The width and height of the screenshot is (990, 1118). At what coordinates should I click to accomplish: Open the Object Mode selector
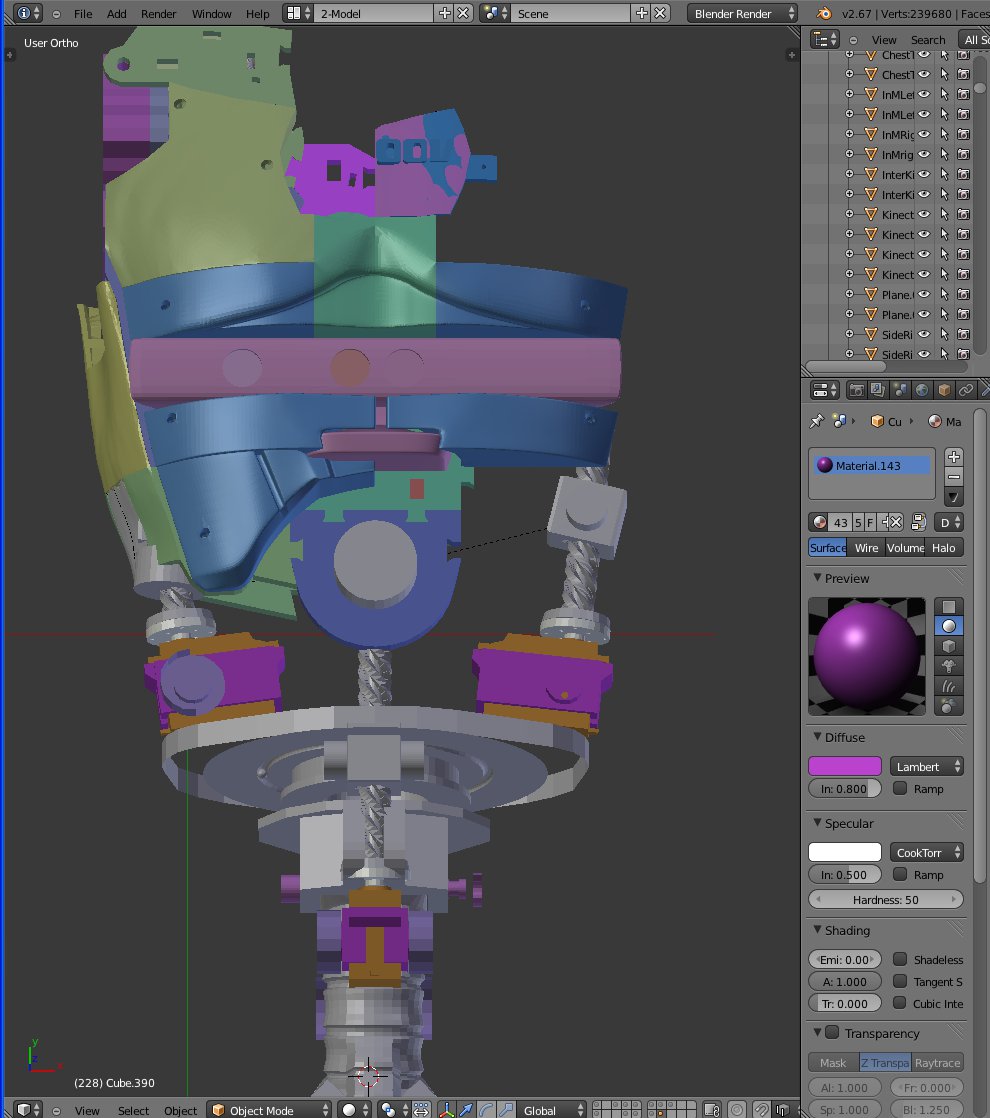pos(269,1110)
